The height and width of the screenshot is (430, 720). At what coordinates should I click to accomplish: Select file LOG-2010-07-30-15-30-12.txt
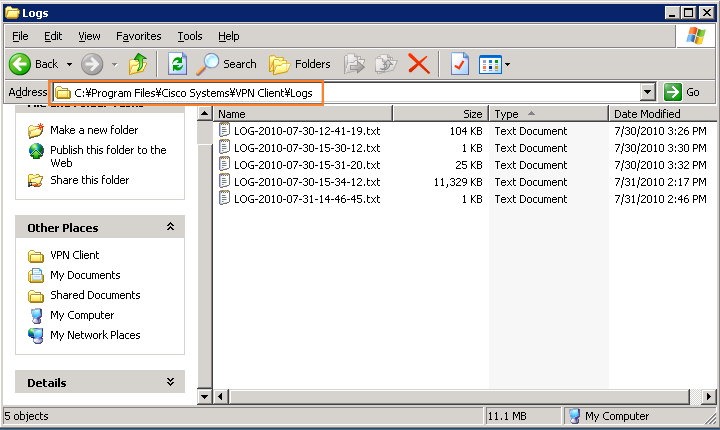[x=307, y=148]
